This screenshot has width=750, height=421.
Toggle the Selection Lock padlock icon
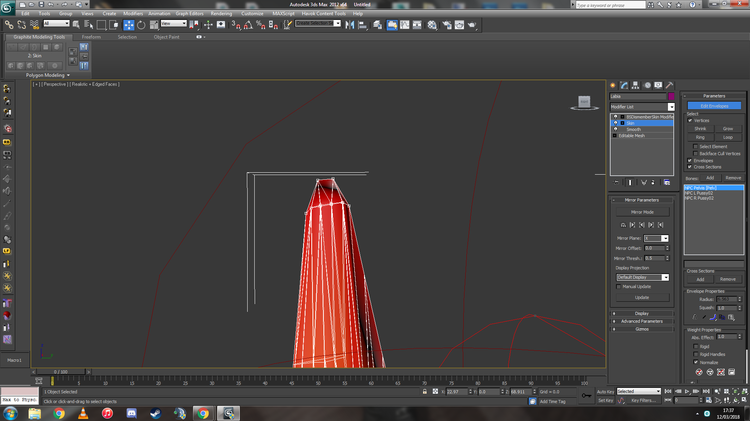point(424,391)
